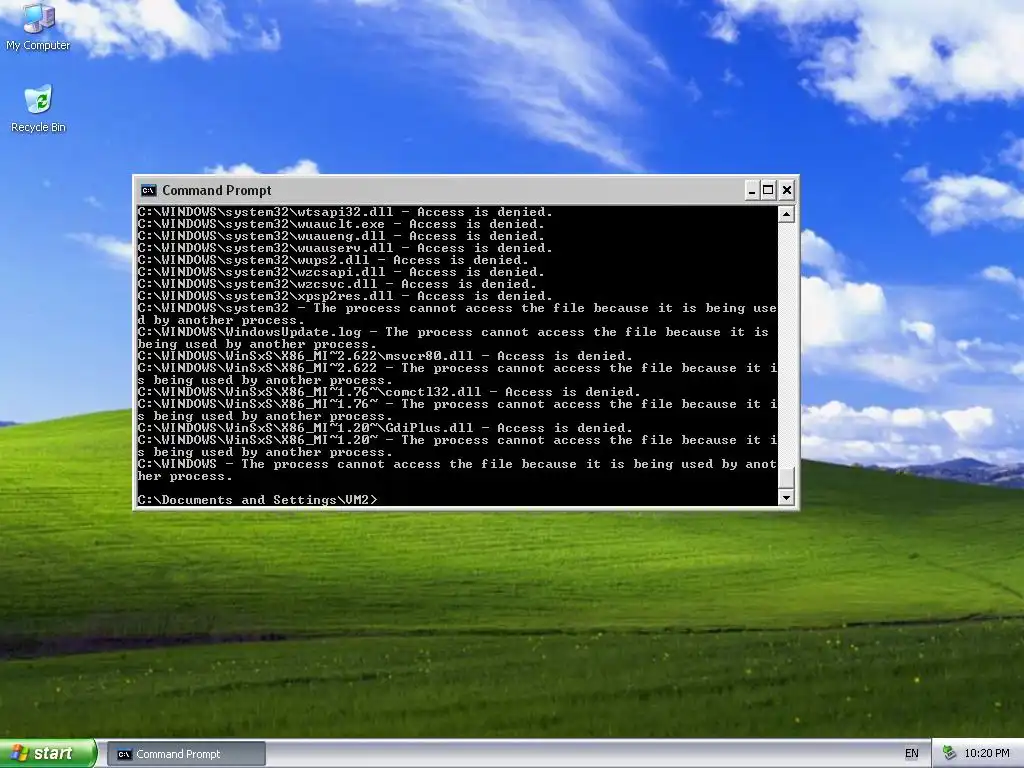This screenshot has width=1024, height=768.
Task: Click the Command Prompt title bar icon
Action: [149, 190]
